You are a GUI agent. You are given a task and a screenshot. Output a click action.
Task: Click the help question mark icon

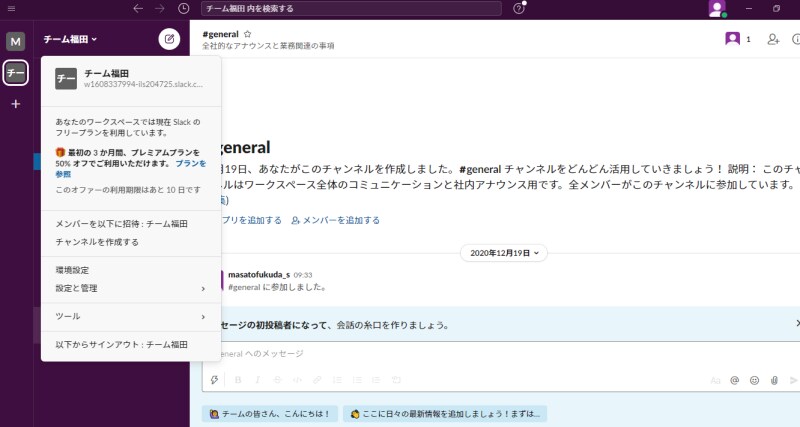click(x=518, y=9)
